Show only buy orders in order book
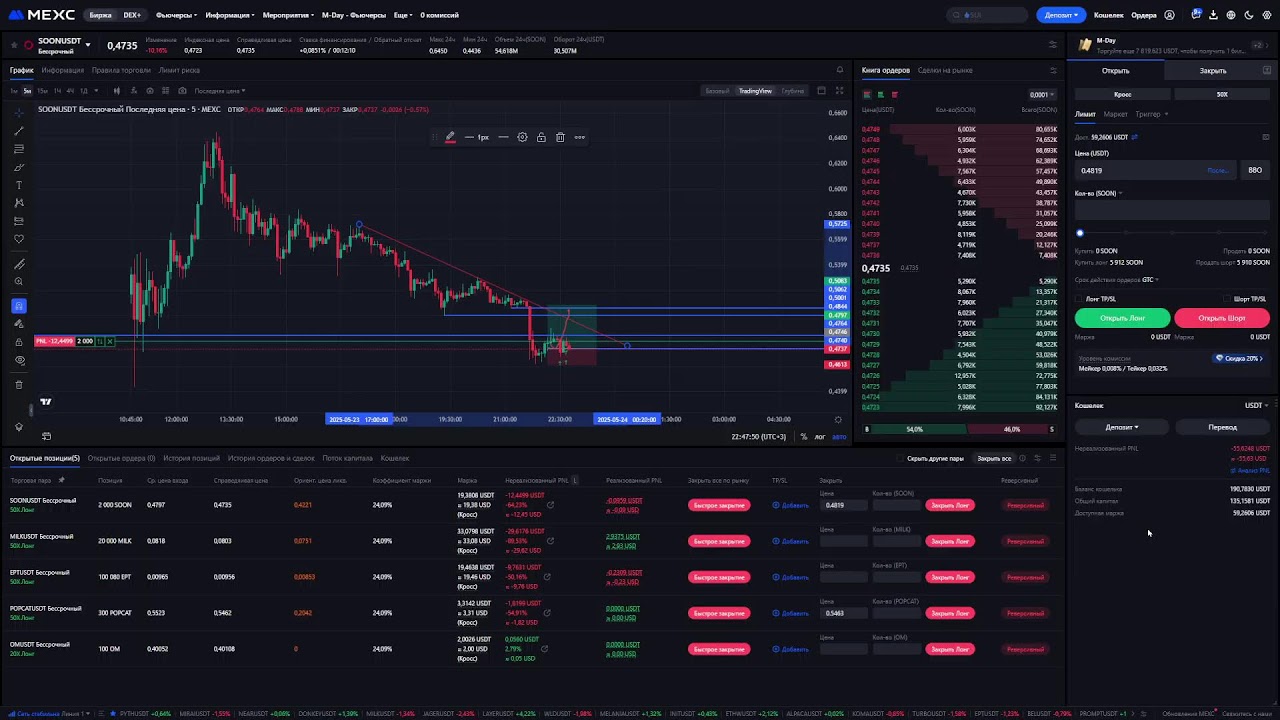 [880, 95]
